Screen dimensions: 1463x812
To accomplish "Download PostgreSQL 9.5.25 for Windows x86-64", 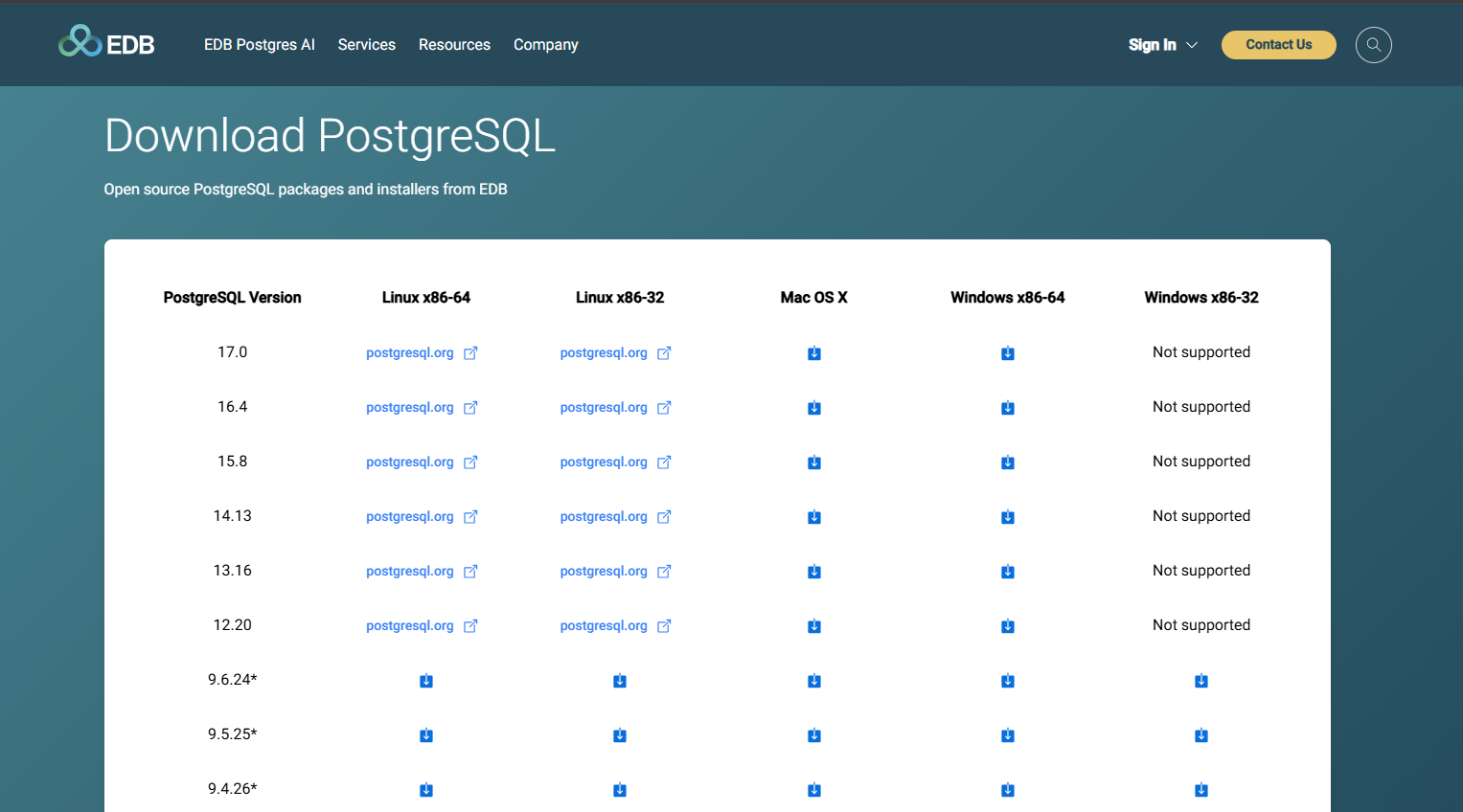I will pyautogui.click(x=1008, y=735).
